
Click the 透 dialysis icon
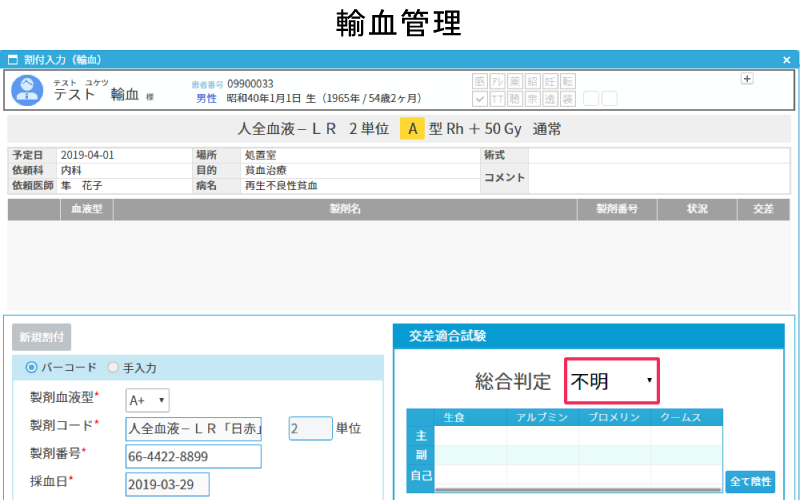click(x=550, y=98)
